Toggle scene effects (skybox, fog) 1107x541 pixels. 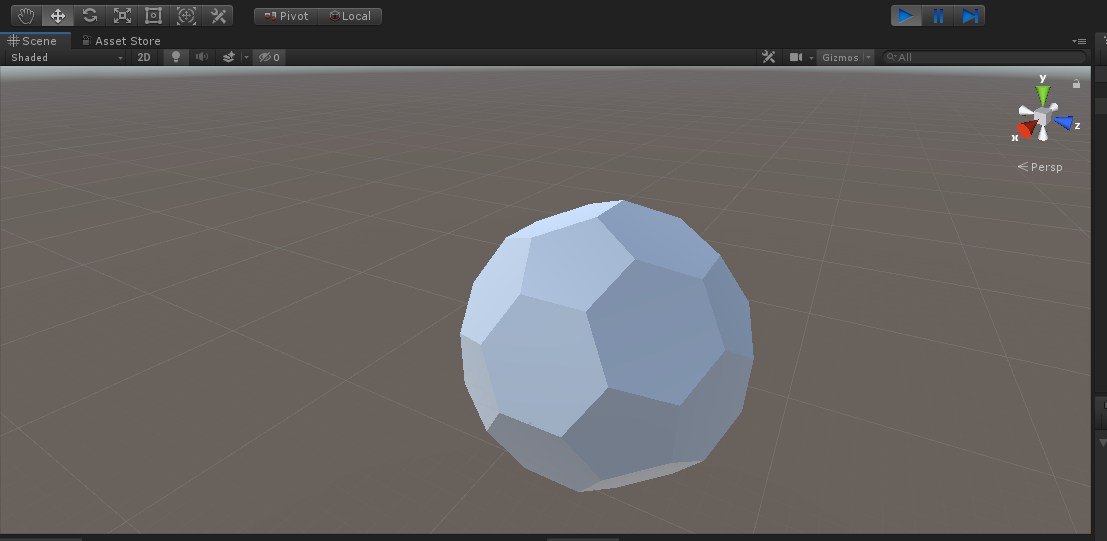click(229, 57)
